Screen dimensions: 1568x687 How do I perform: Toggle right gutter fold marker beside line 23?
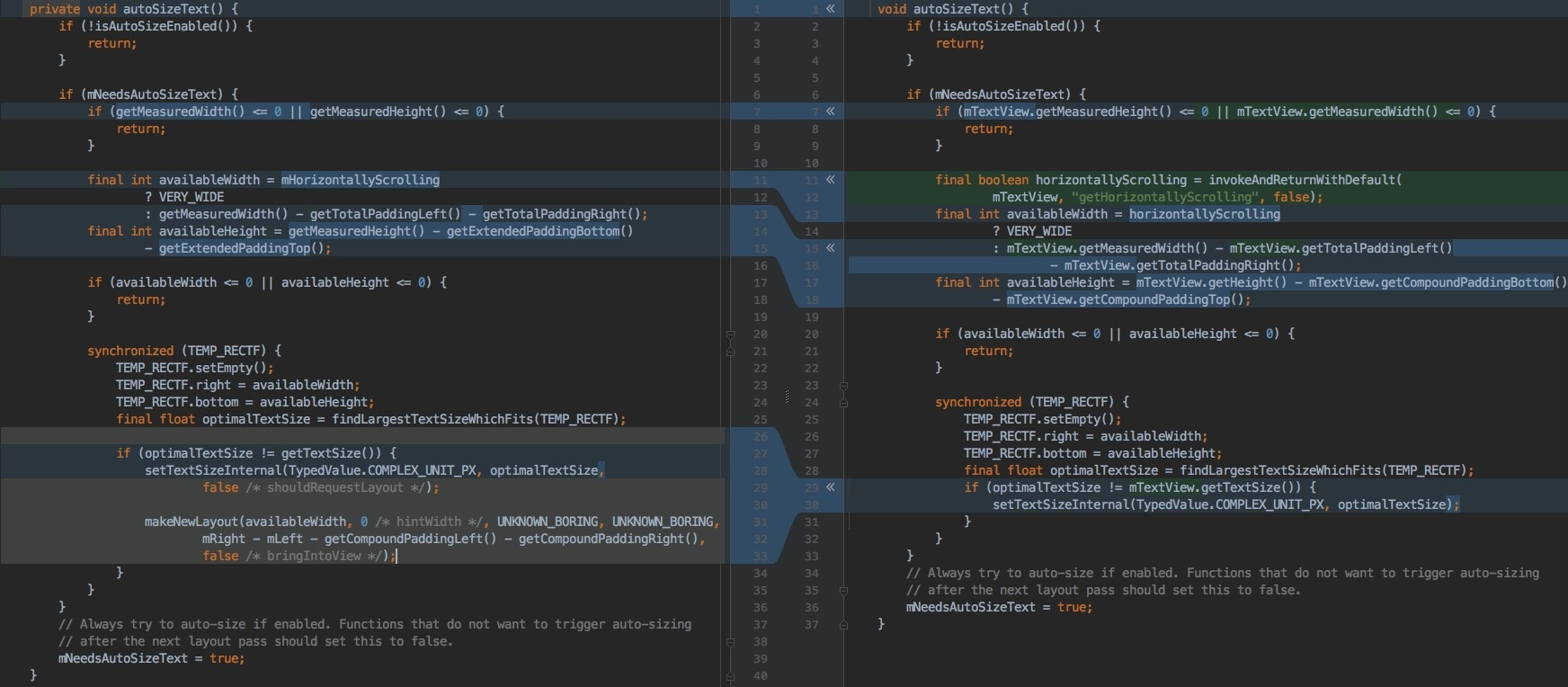tap(843, 386)
